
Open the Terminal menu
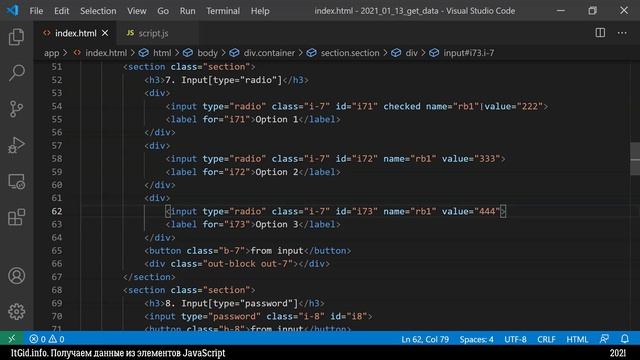(x=223, y=11)
